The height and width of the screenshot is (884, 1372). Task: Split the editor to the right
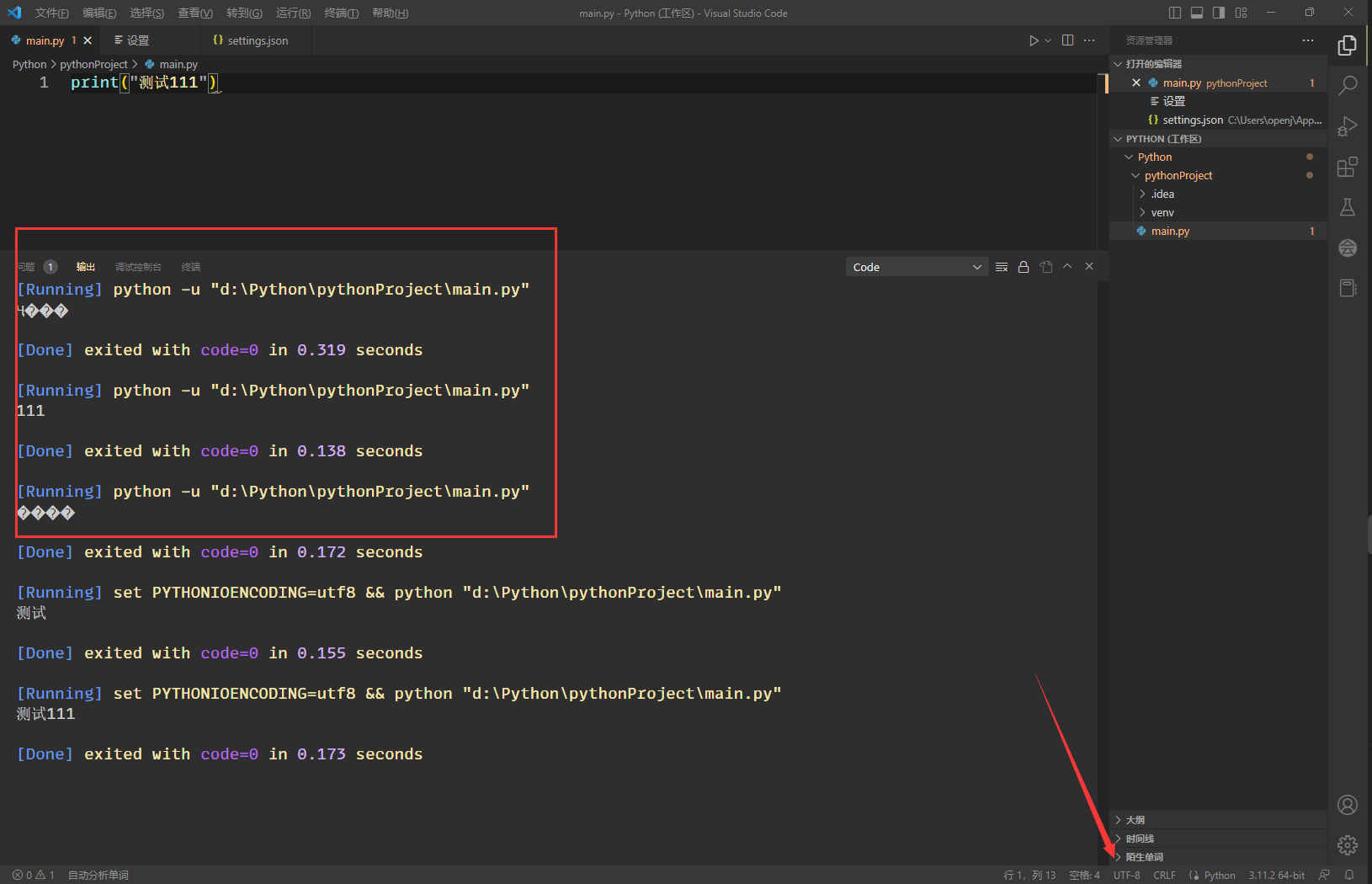point(1067,40)
